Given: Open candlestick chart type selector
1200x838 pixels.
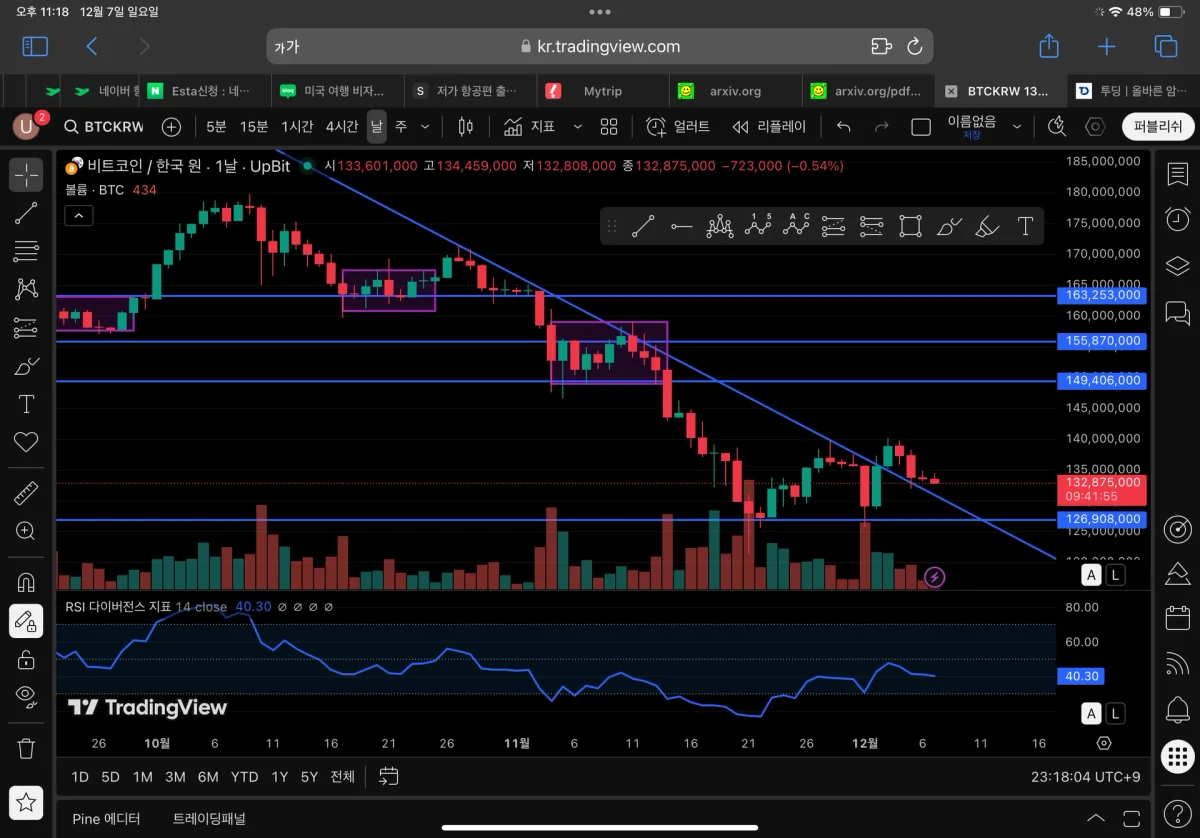Looking at the screenshot, I should click(464, 126).
